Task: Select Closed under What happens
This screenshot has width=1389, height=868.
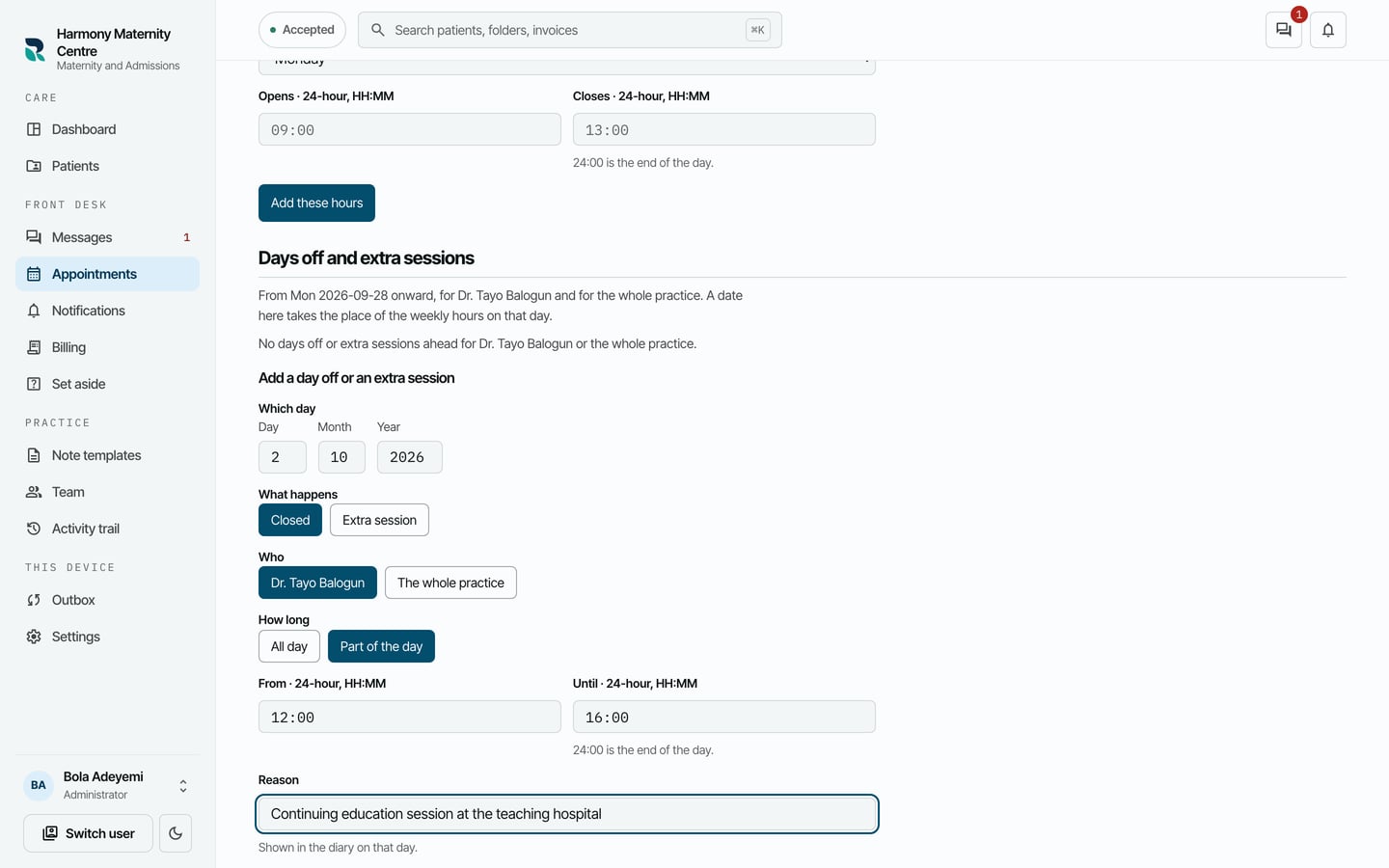Action: point(290,520)
